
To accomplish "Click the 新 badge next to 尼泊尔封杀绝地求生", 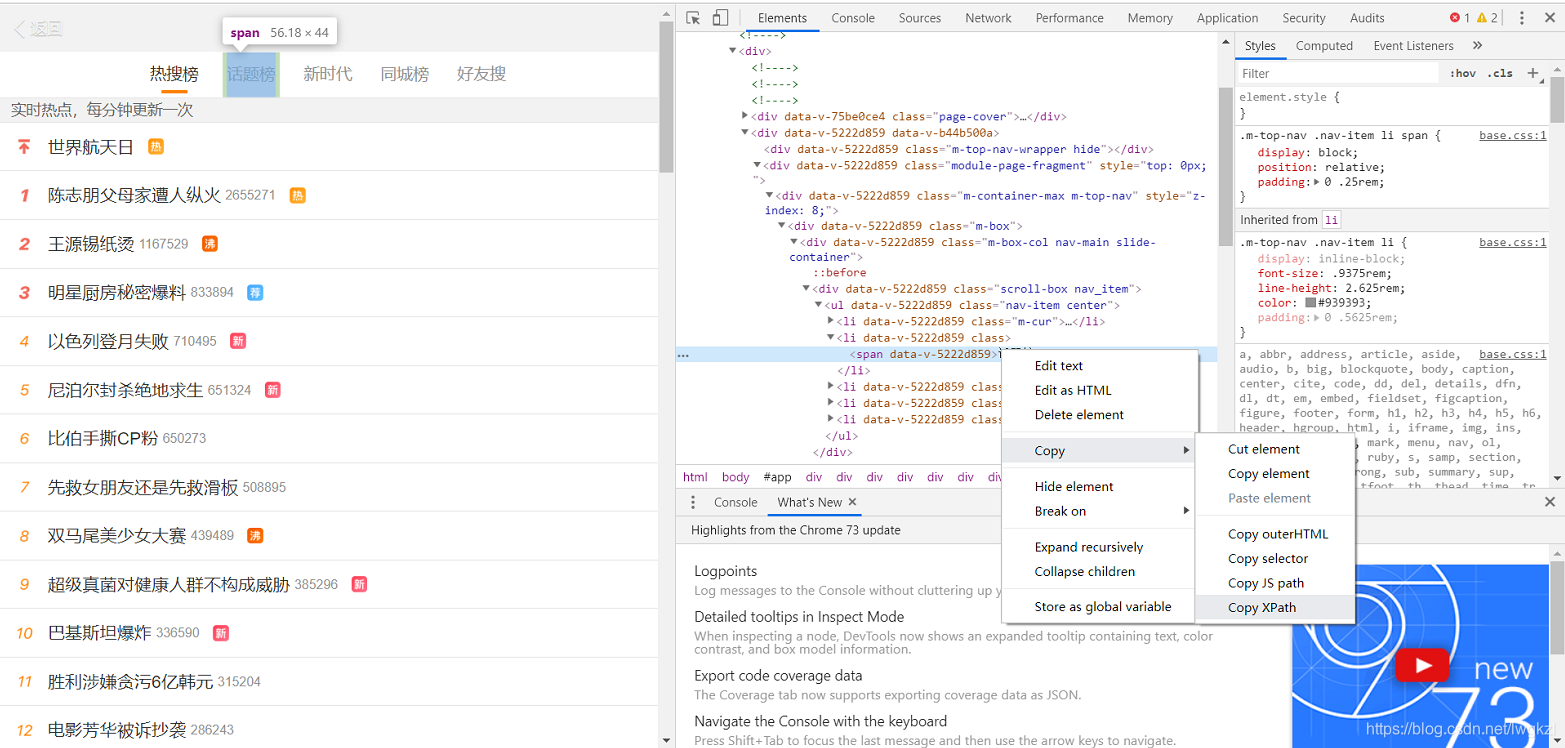I will pyautogui.click(x=272, y=390).
